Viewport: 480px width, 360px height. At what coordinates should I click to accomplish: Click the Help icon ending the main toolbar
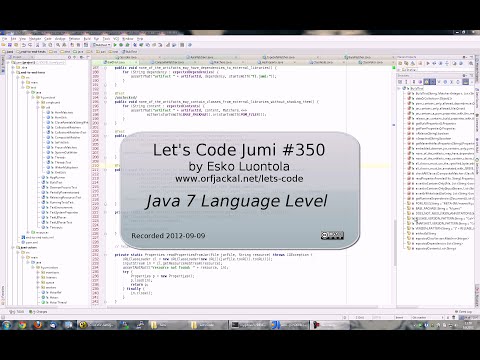(x=190, y=45)
